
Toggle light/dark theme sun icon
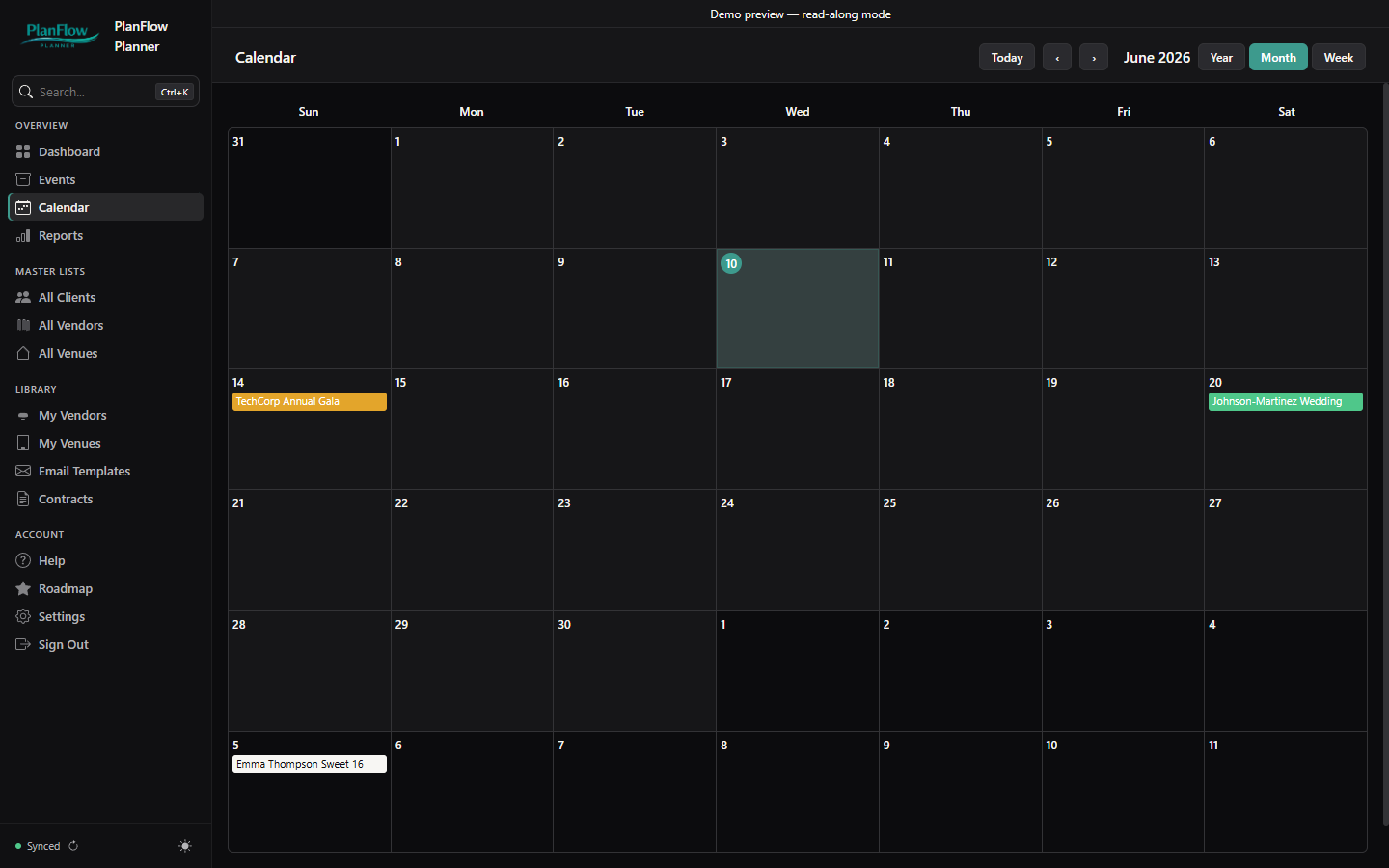pos(185,846)
